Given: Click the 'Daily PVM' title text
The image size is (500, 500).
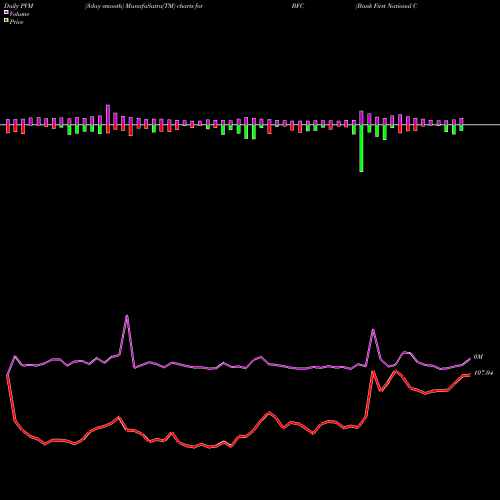Looking at the screenshot, I should pyautogui.click(x=19, y=6).
